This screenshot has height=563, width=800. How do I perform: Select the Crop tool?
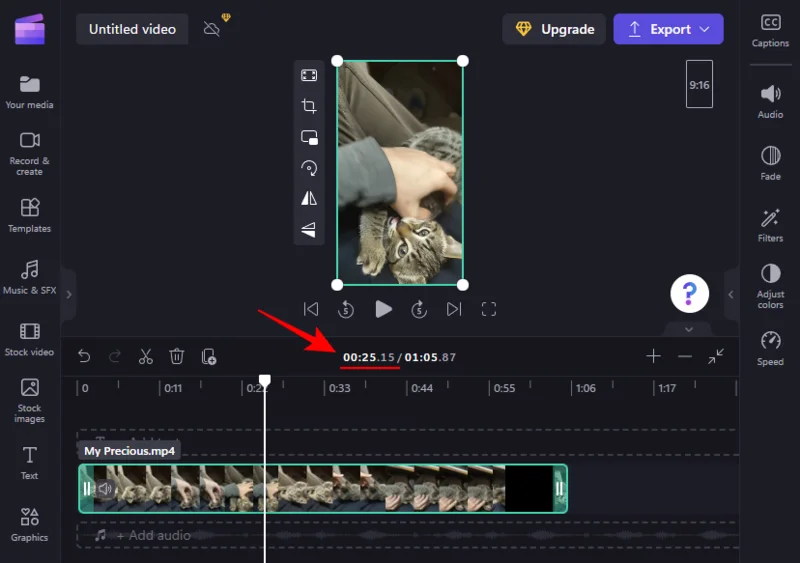309,106
